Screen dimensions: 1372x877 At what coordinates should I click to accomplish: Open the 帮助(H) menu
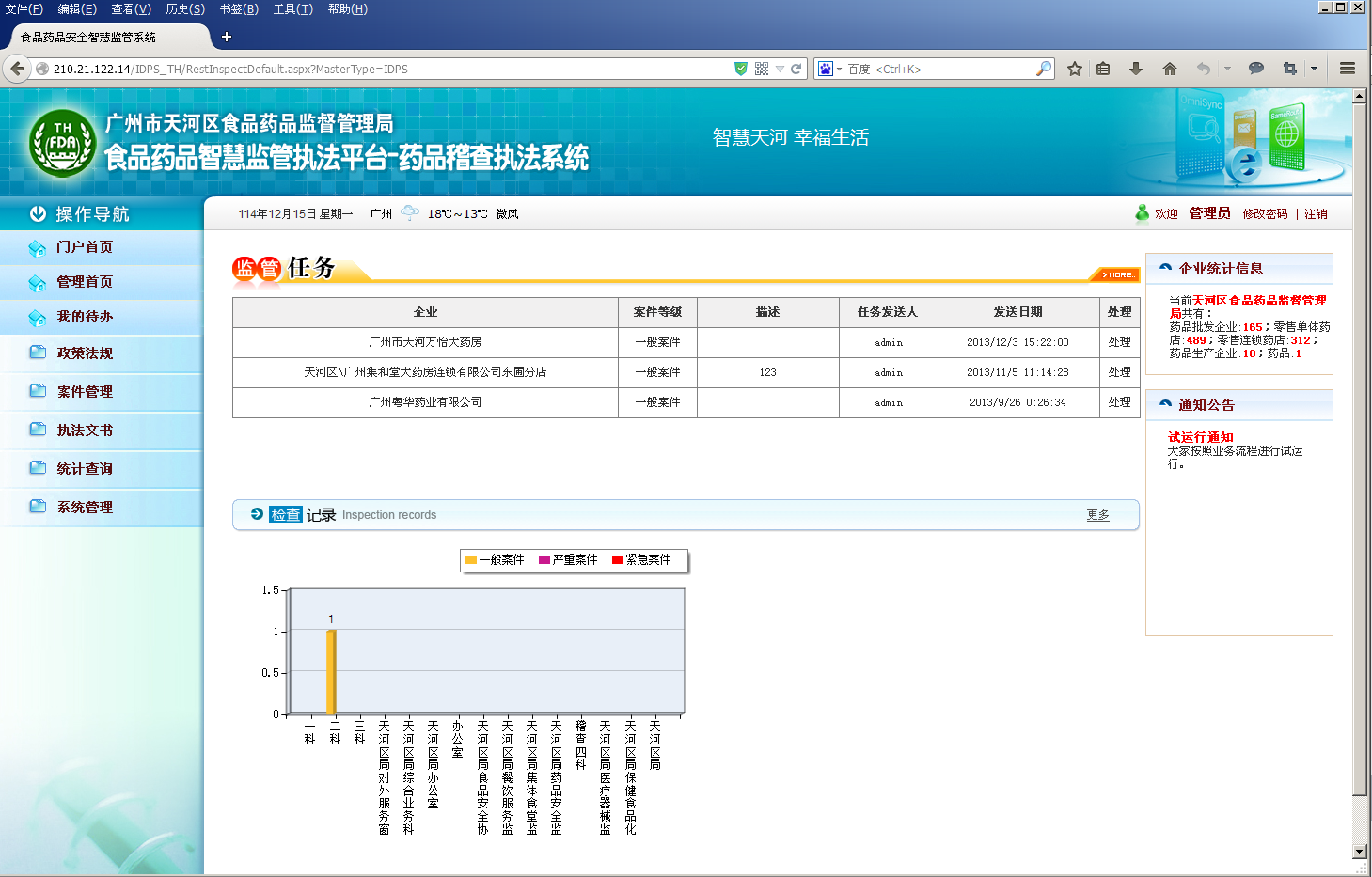click(348, 8)
